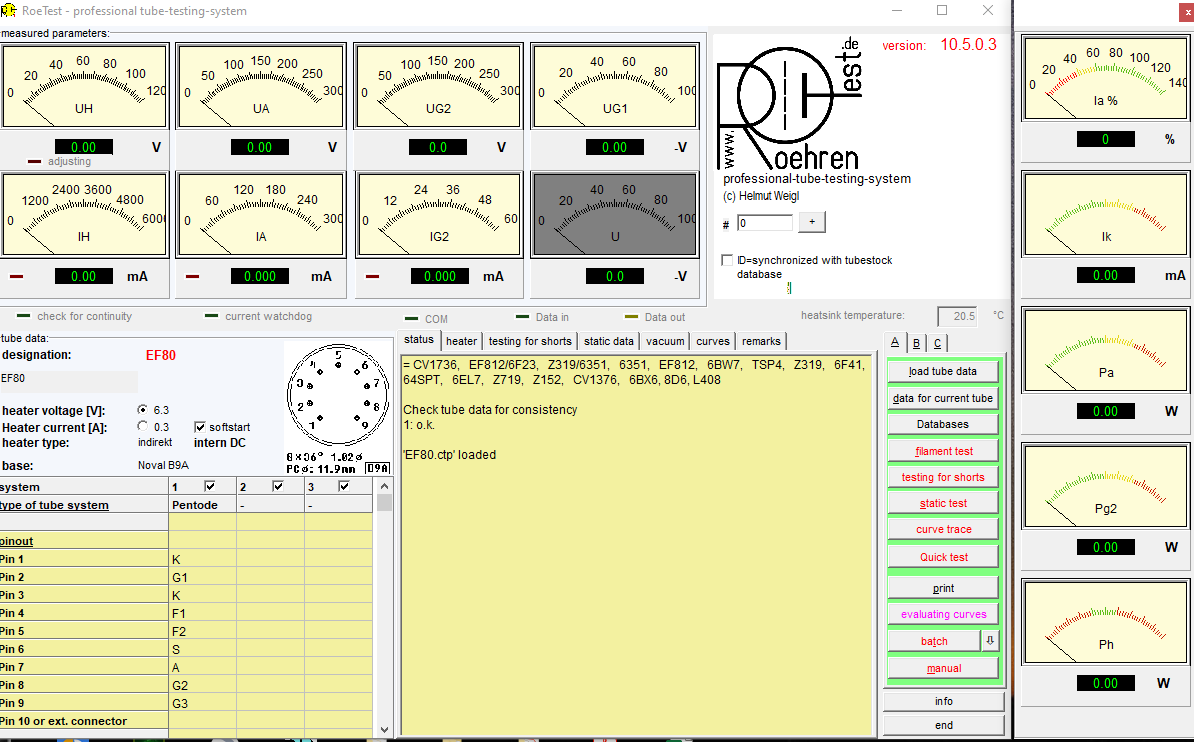Switch to testing for shorts tab
This screenshot has height=742, width=1194.
tap(530, 341)
